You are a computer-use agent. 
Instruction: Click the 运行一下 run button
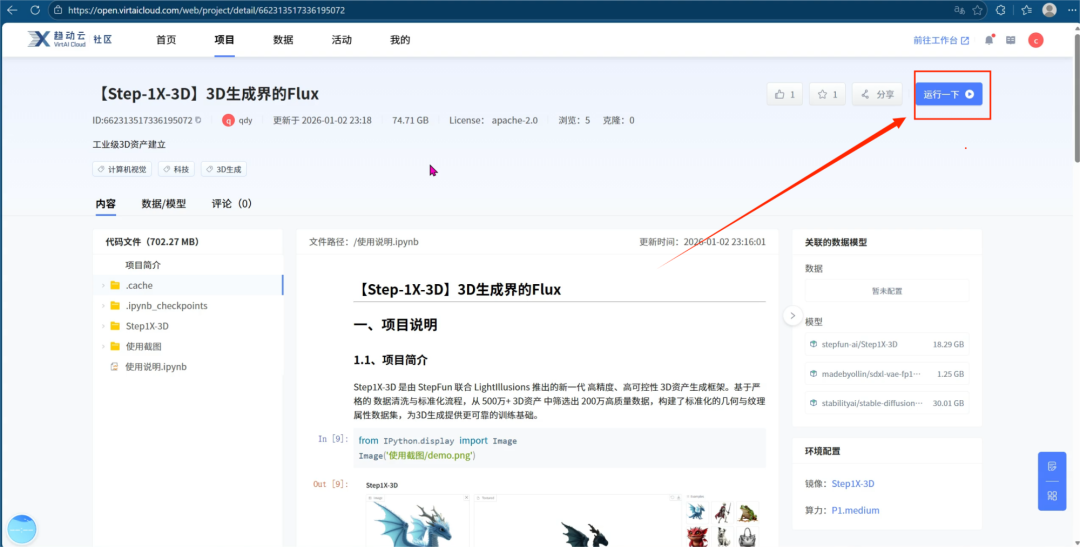pos(948,94)
